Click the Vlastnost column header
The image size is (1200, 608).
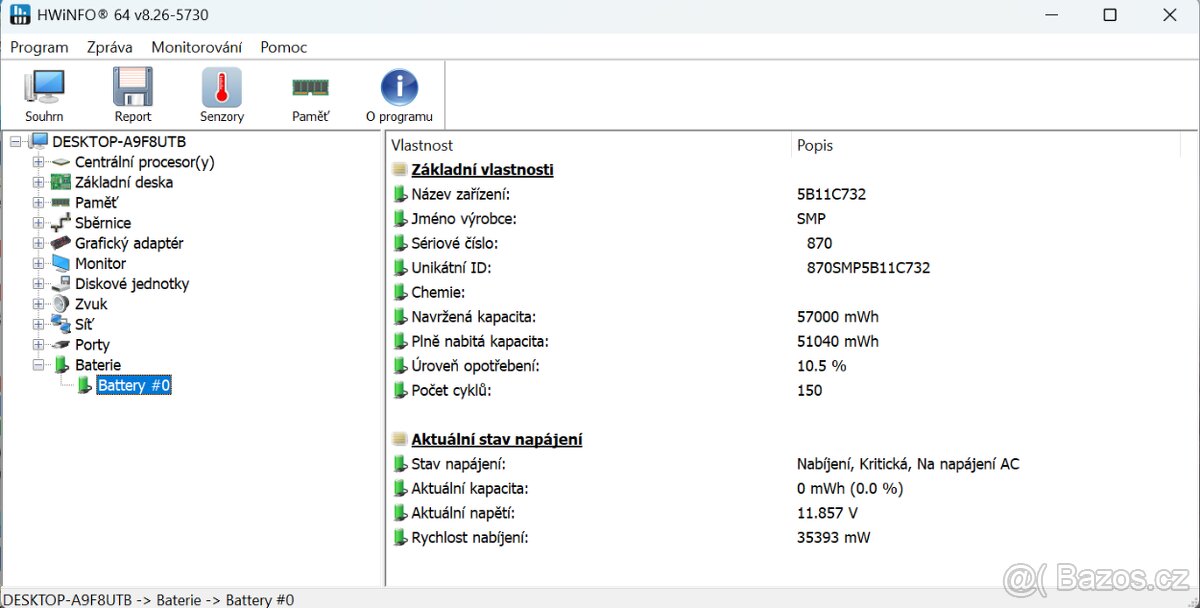click(422, 145)
